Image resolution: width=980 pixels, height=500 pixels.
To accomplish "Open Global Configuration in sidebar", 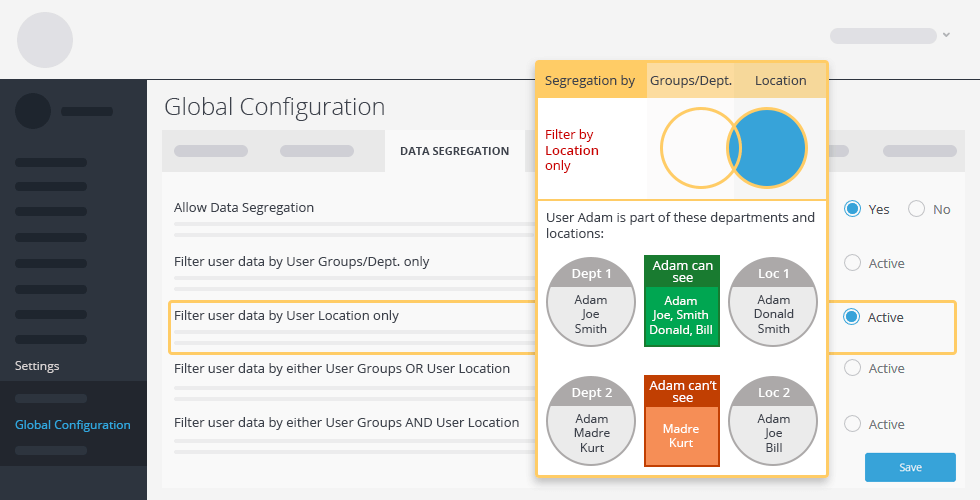I will point(72,425).
